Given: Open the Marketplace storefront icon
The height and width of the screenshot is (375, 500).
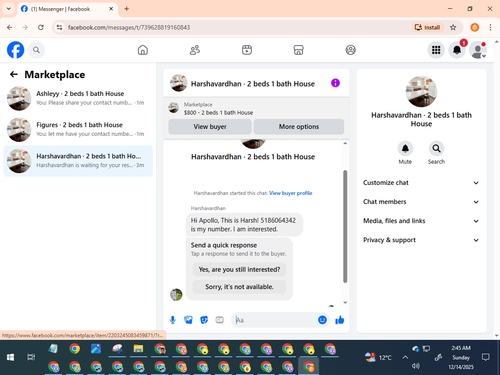Looking at the screenshot, I should tap(298, 50).
